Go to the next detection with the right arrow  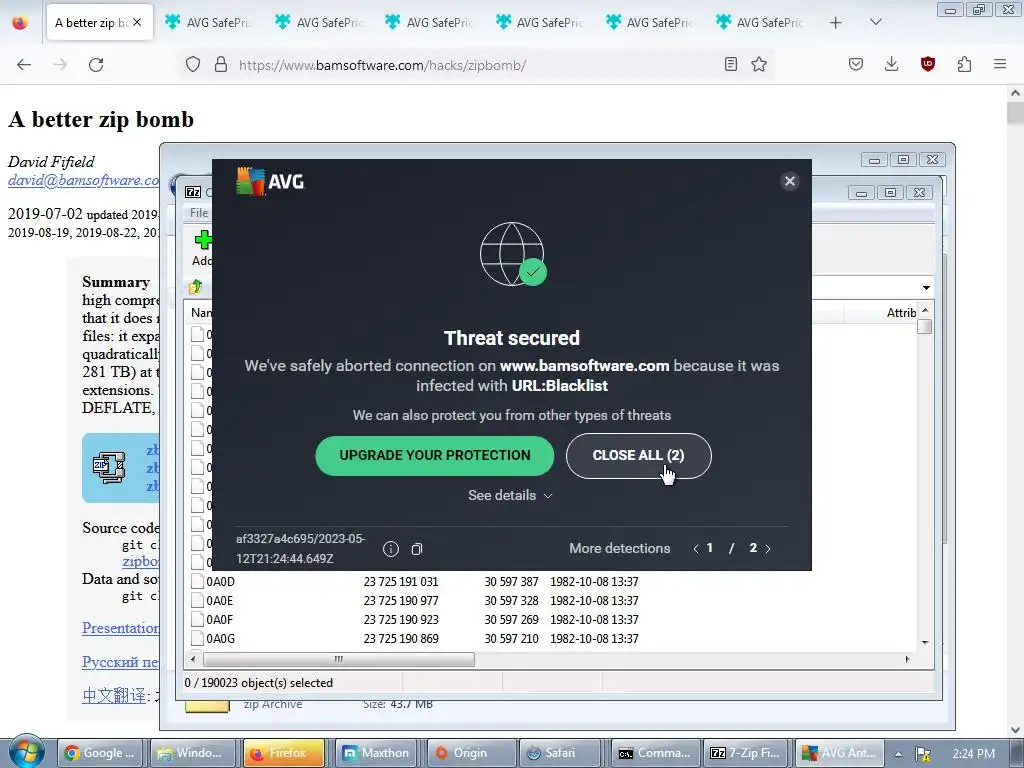768,549
